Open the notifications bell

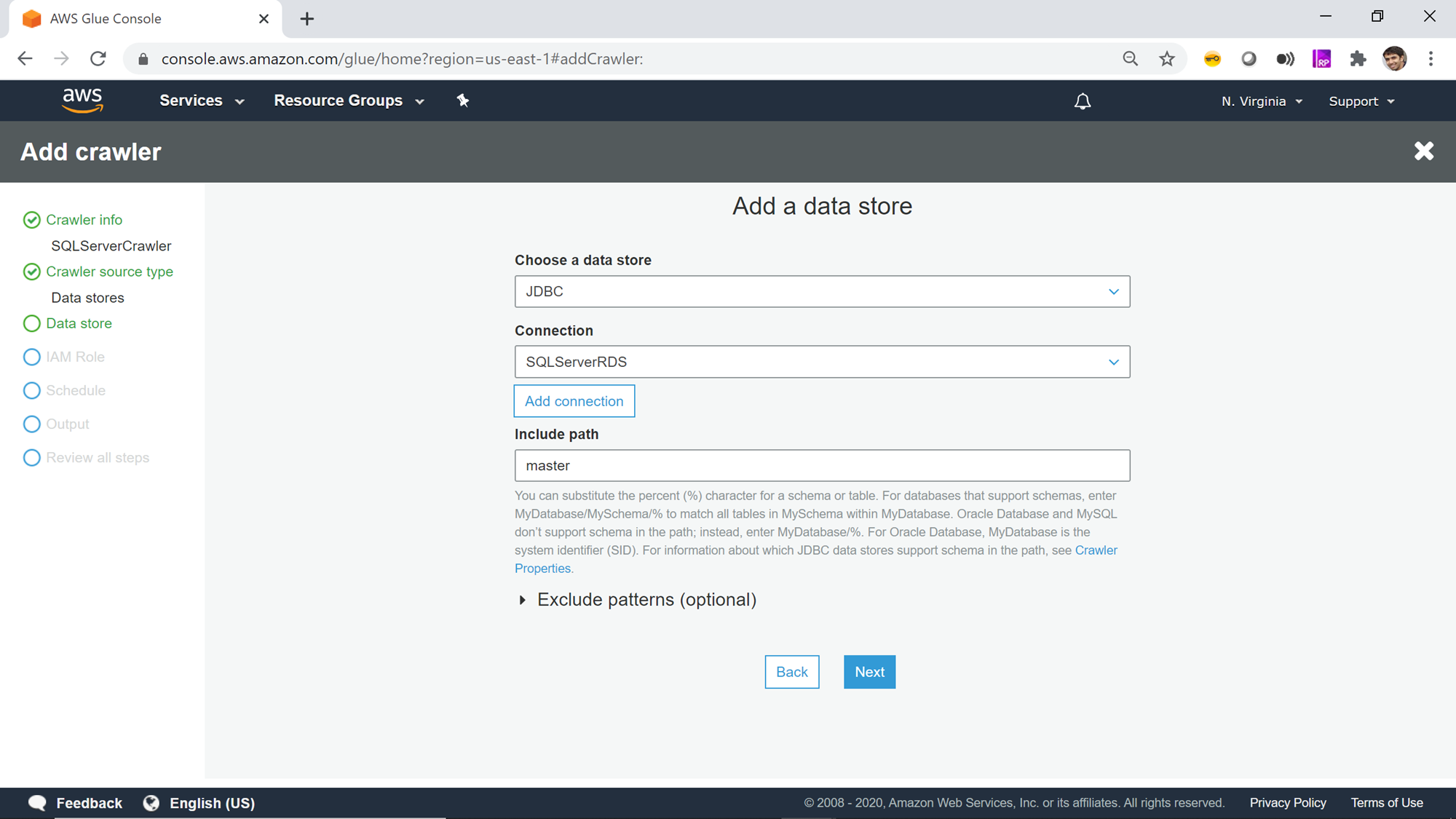click(1083, 101)
